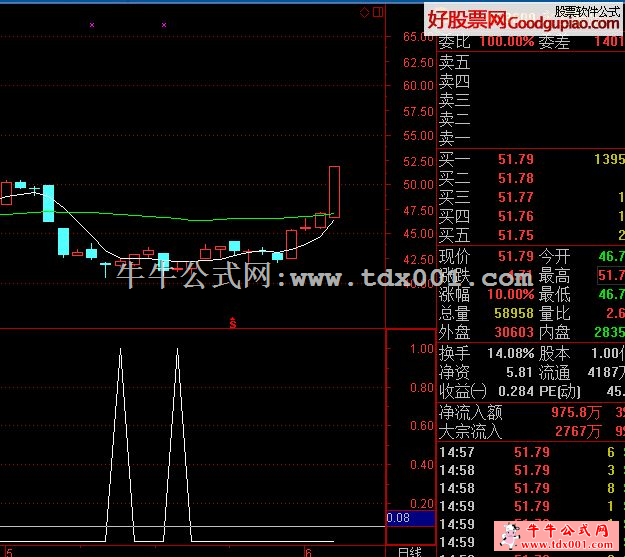Click the 卖一 row label
This screenshot has width=625, height=557.
point(454,139)
